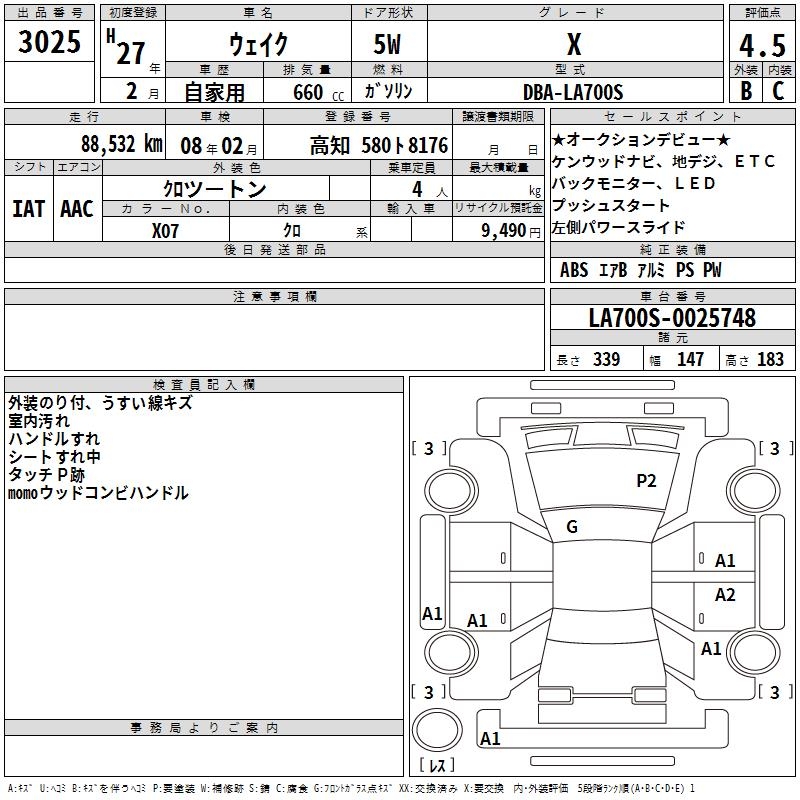Click the interior grade C cell
Viewport: 800px width, 800px height.
coord(779,90)
